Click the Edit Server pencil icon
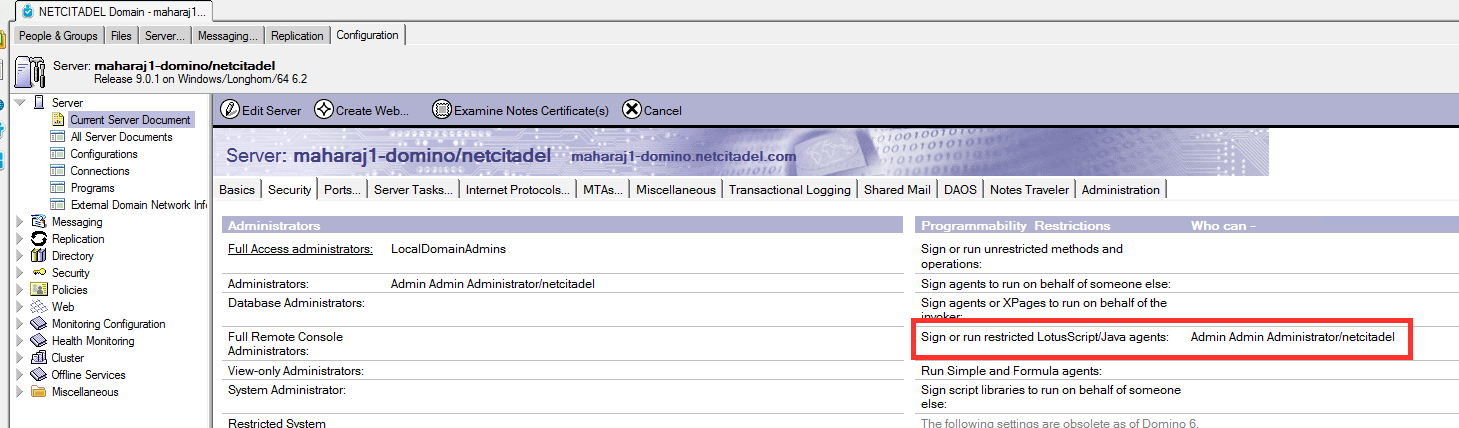 [x=229, y=110]
